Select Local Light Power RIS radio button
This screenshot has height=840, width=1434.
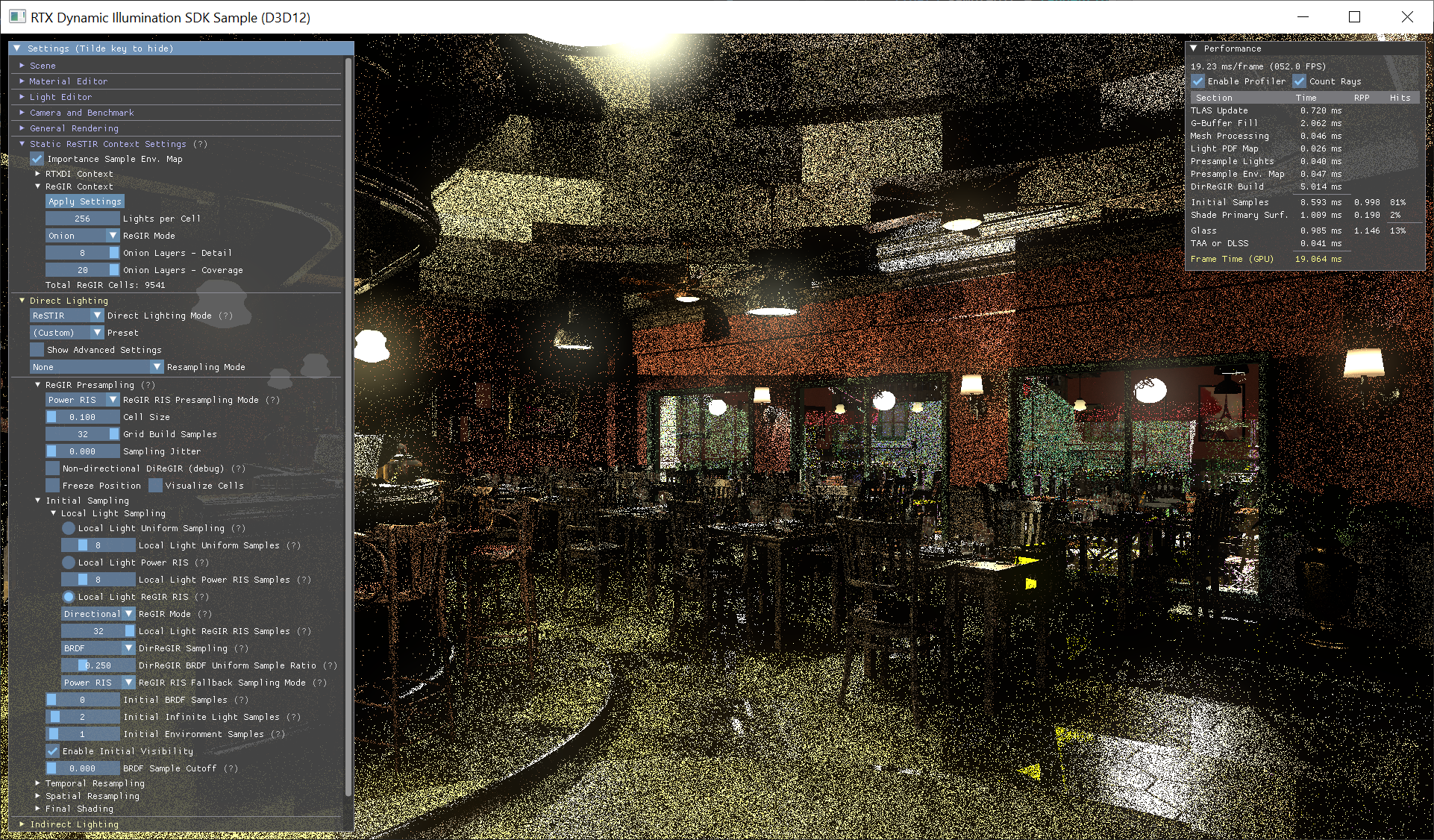(69, 562)
